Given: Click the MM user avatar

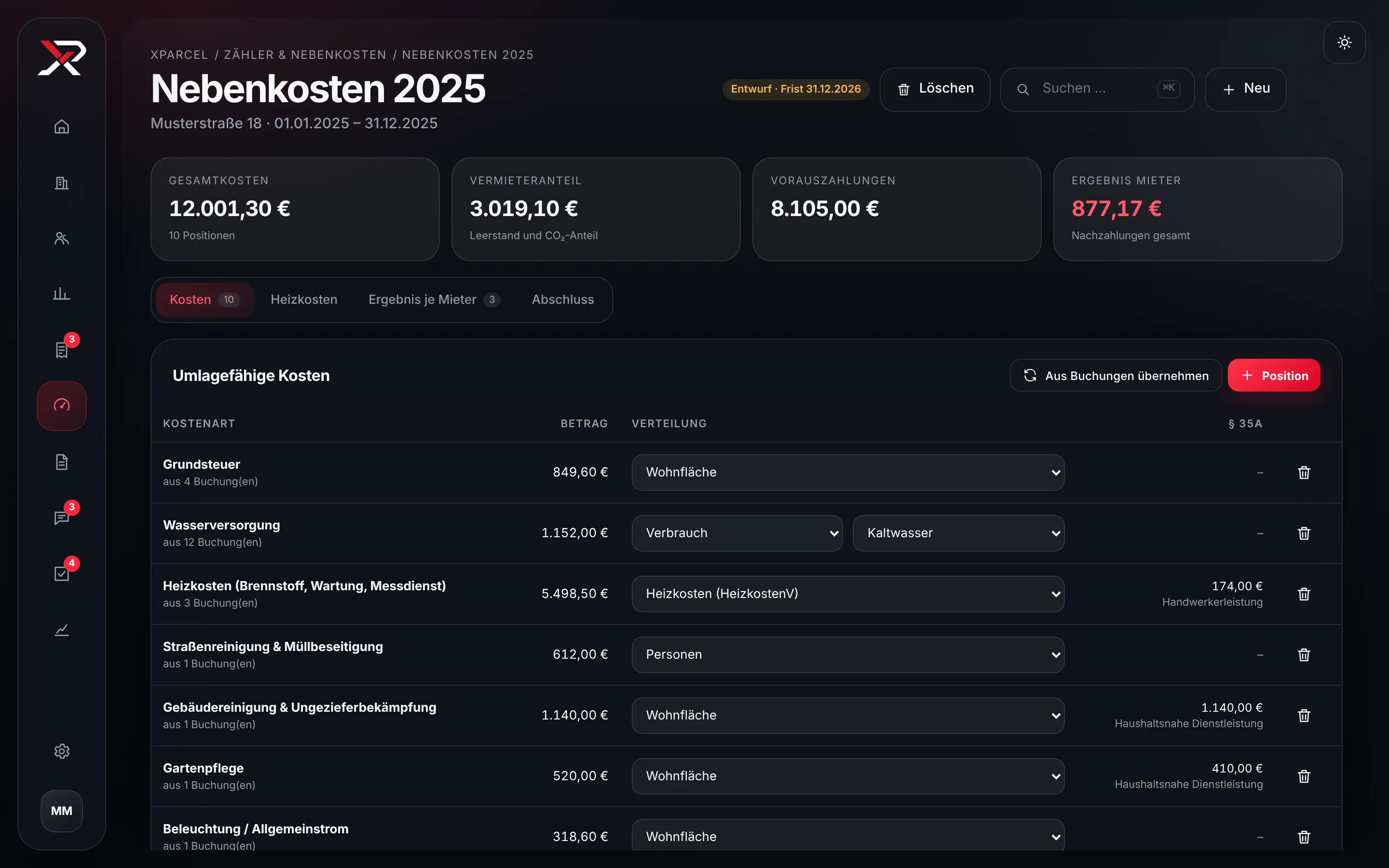Looking at the screenshot, I should click(x=61, y=811).
